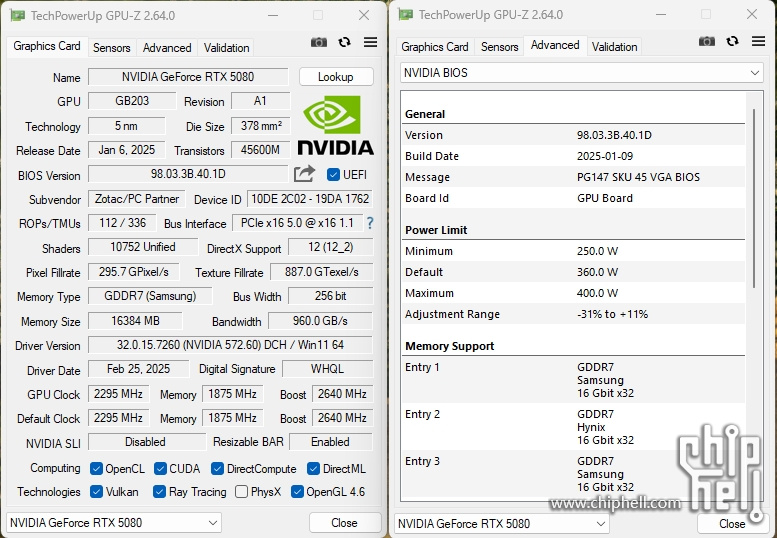Image resolution: width=777 pixels, height=538 pixels.
Task: Toggle the OpenCL checkbox
Action: [97, 469]
